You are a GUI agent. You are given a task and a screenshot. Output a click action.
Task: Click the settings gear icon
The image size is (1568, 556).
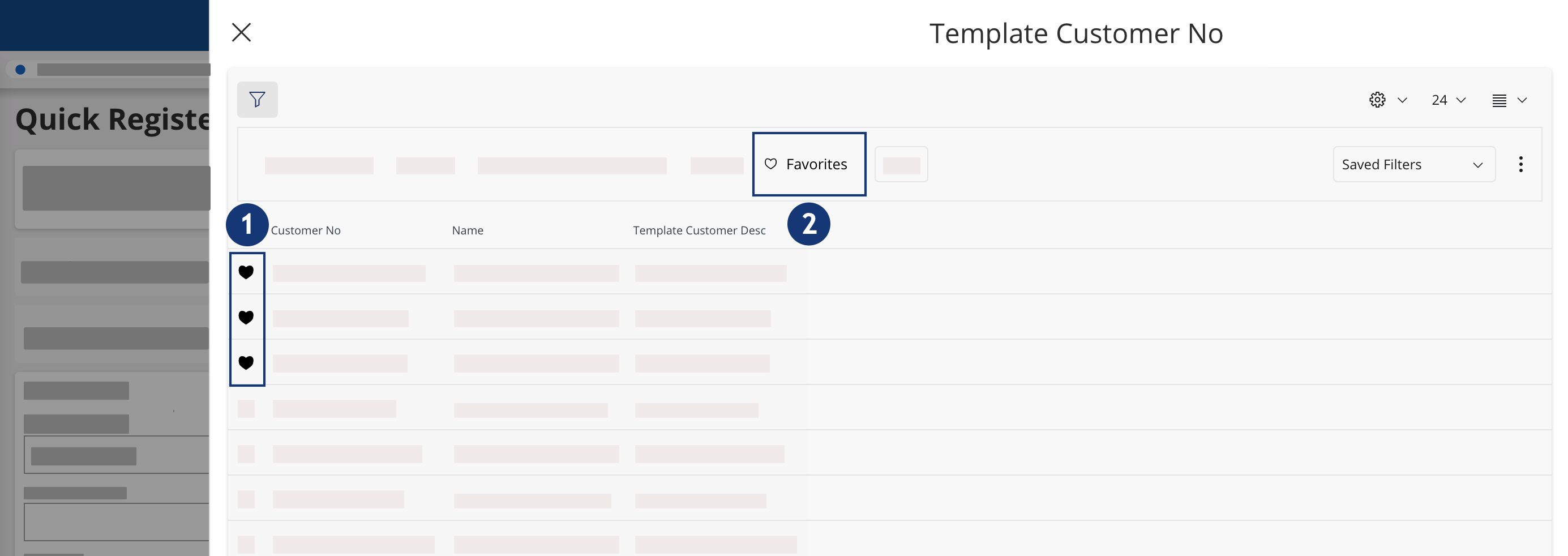(1377, 100)
